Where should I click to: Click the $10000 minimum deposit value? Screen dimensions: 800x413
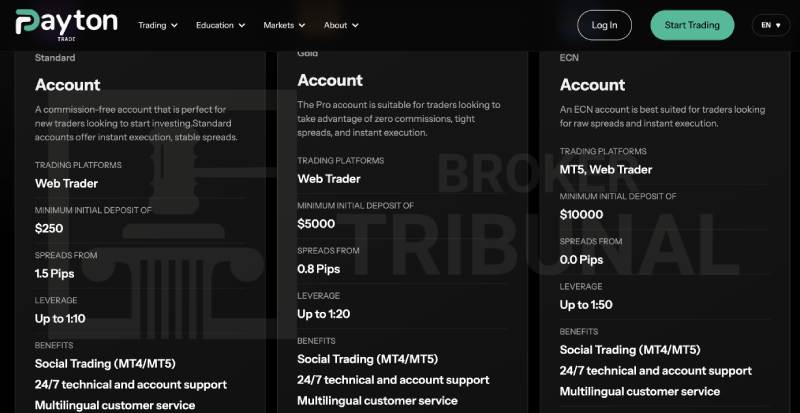click(581, 214)
